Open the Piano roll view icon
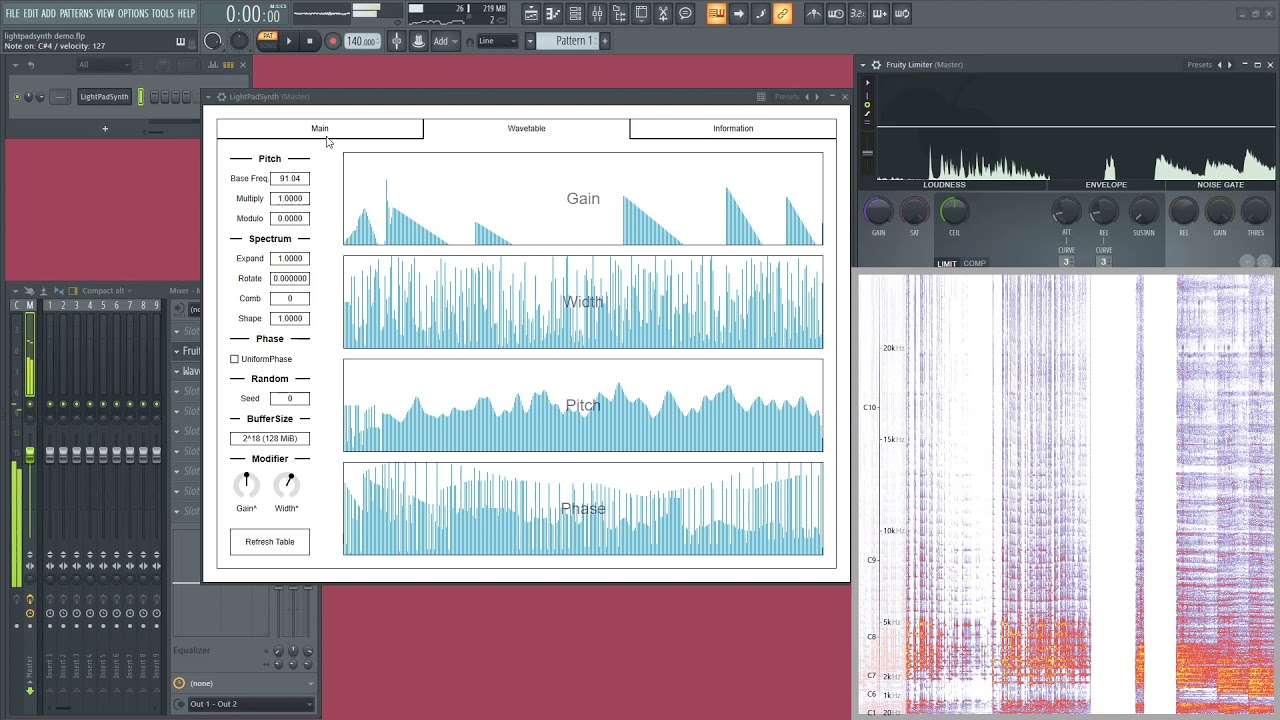Image resolution: width=1280 pixels, height=720 pixels. pos(553,14)
